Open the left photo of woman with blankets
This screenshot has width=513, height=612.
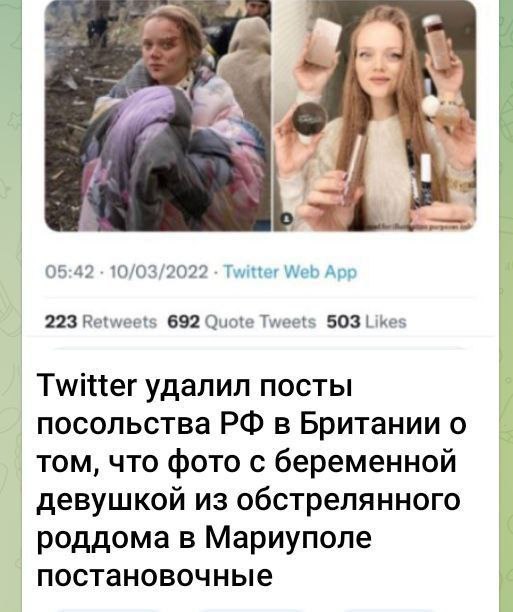(158, 116)
